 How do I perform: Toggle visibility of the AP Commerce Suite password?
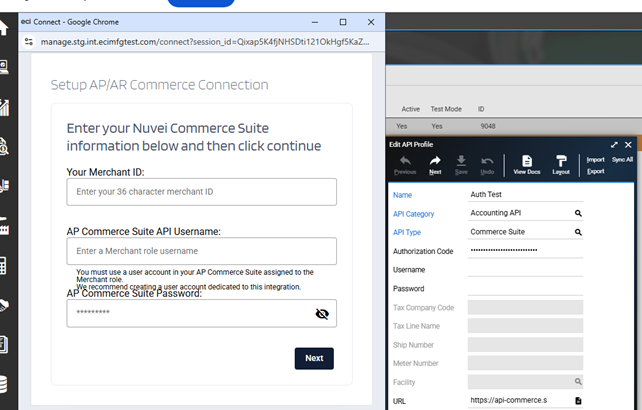[x=322, y=314]
